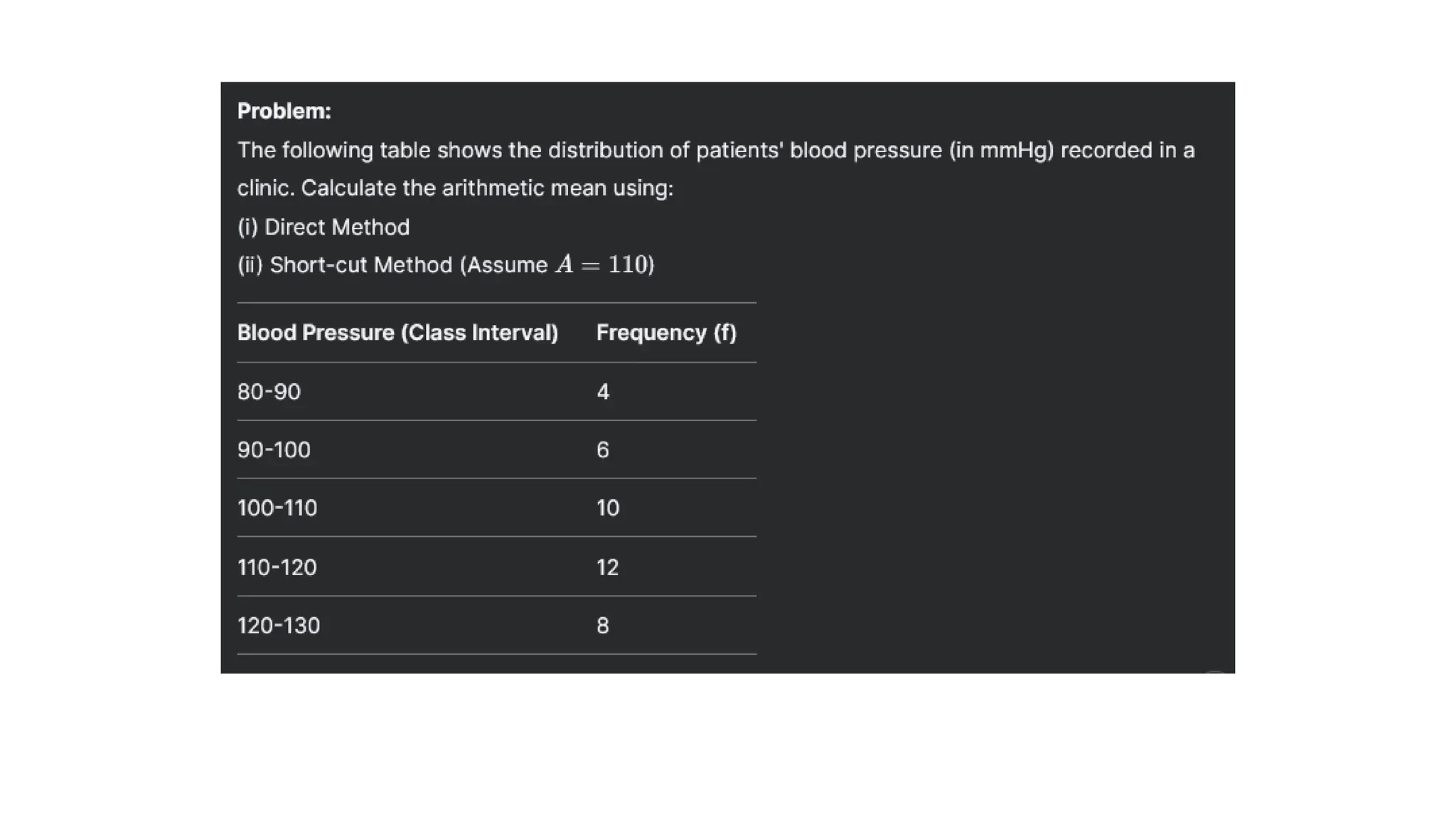Click the "(i) Direct Method" line
1456x819 pixels.
click(323, 227)
